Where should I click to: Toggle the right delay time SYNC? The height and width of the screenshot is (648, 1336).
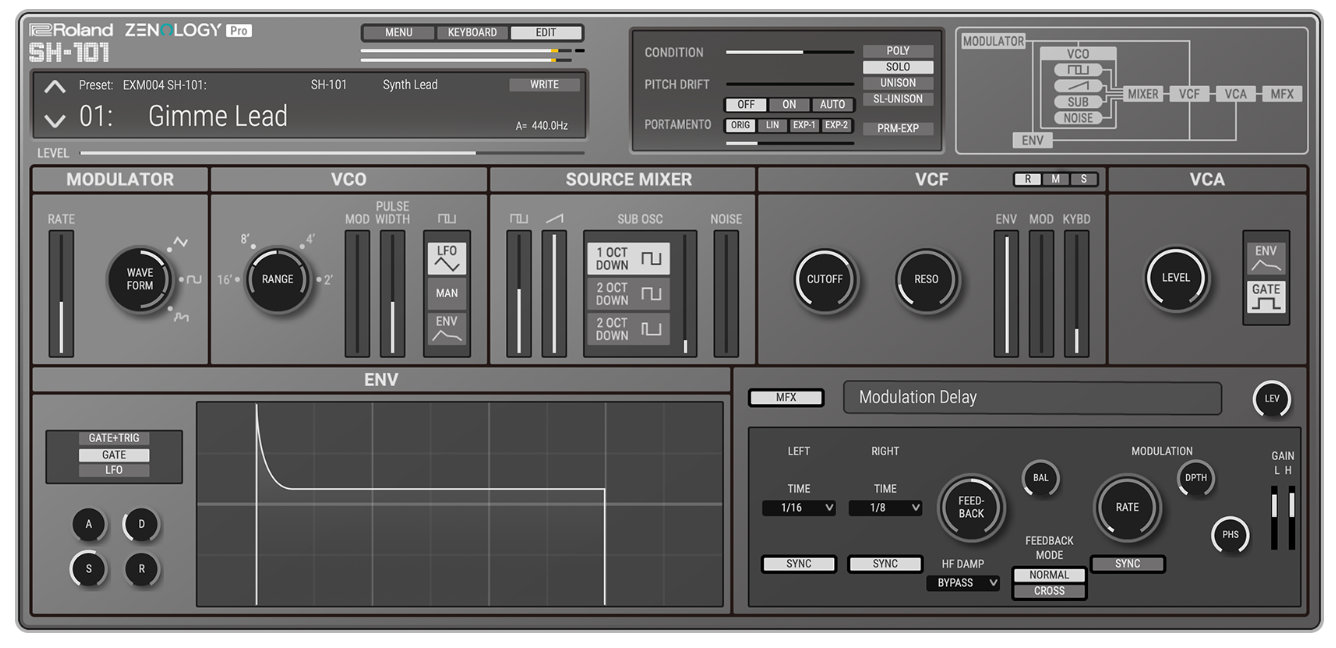(x=885, y=564)
